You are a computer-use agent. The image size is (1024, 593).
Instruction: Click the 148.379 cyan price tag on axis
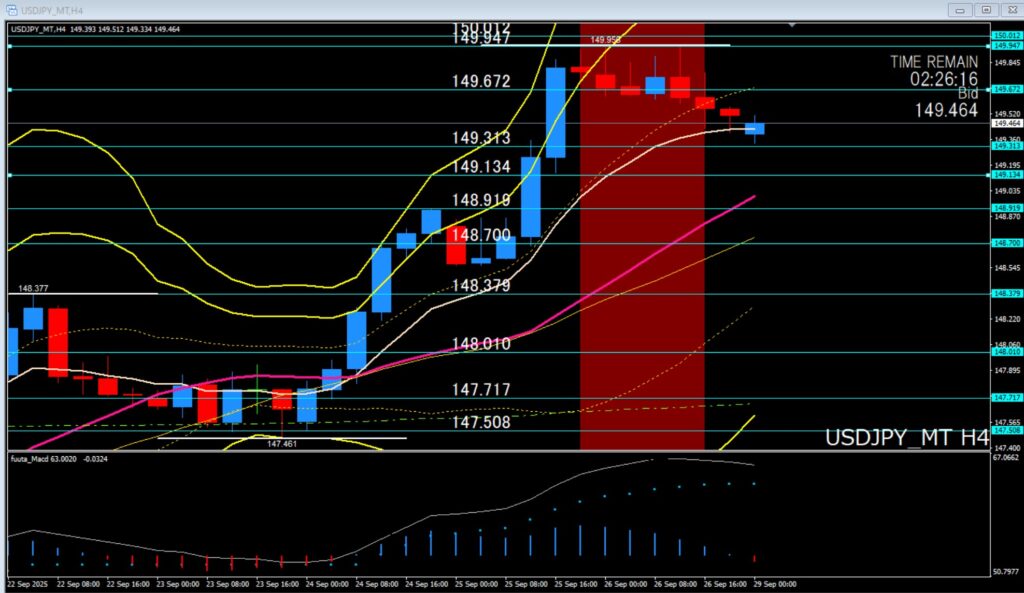1006,293
